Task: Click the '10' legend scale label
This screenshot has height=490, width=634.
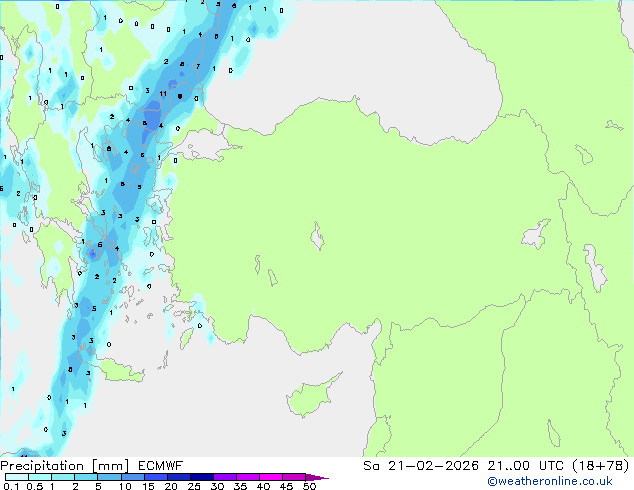Action: coord(125,486)
